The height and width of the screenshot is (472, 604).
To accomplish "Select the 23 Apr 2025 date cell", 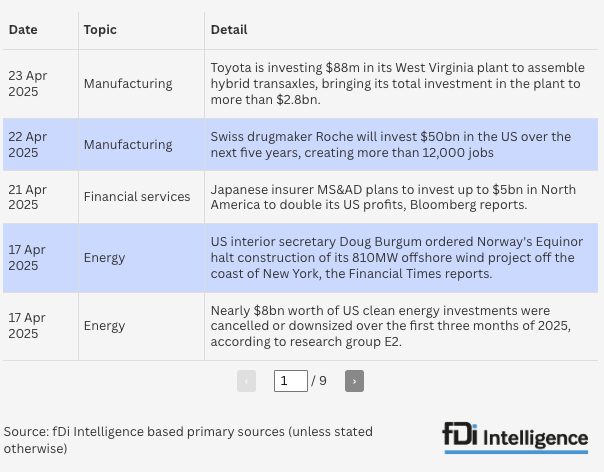I will click(x=28, y=84).
